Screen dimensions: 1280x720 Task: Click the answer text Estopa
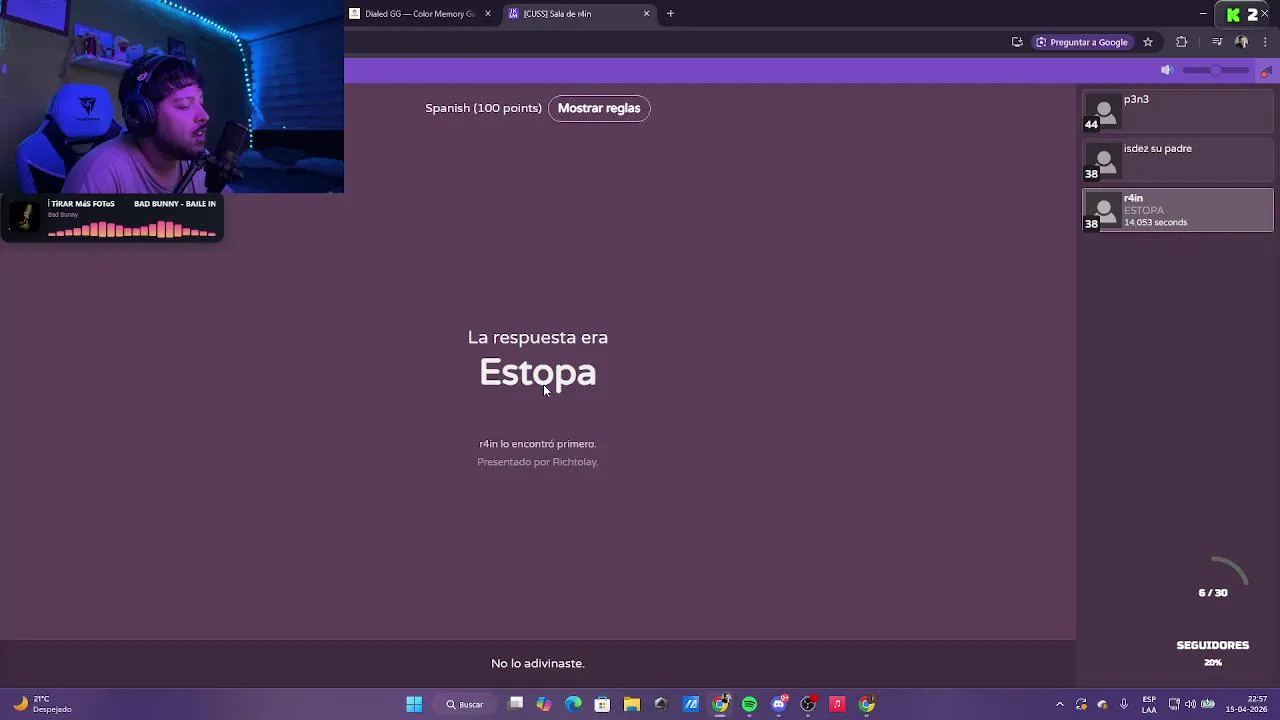point(537,372)
